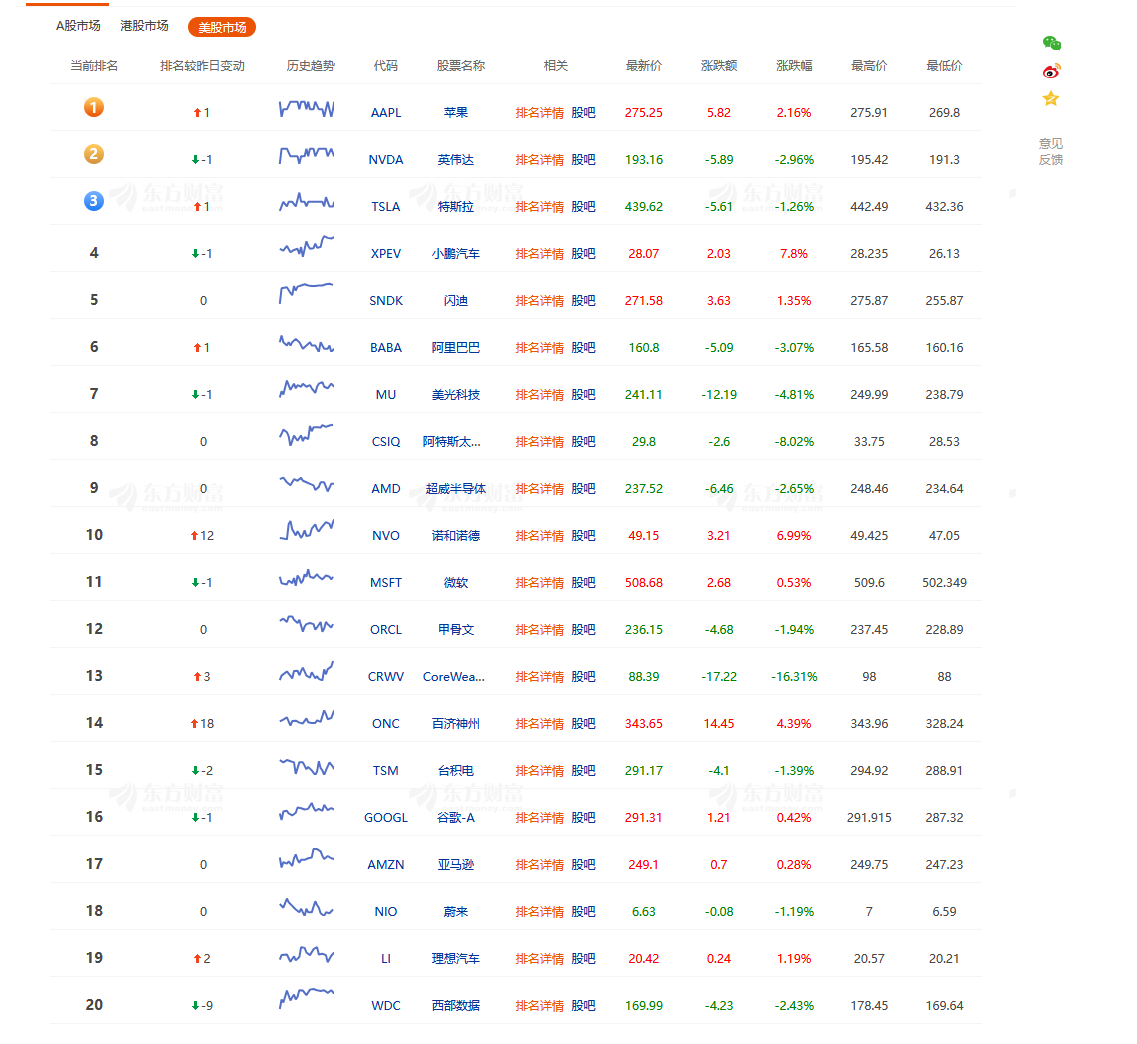Image resolution: width=1137 pixels, height=1044 pixels.
Task: Open 排名详情 for TSM row
Action: click(539, 771)
